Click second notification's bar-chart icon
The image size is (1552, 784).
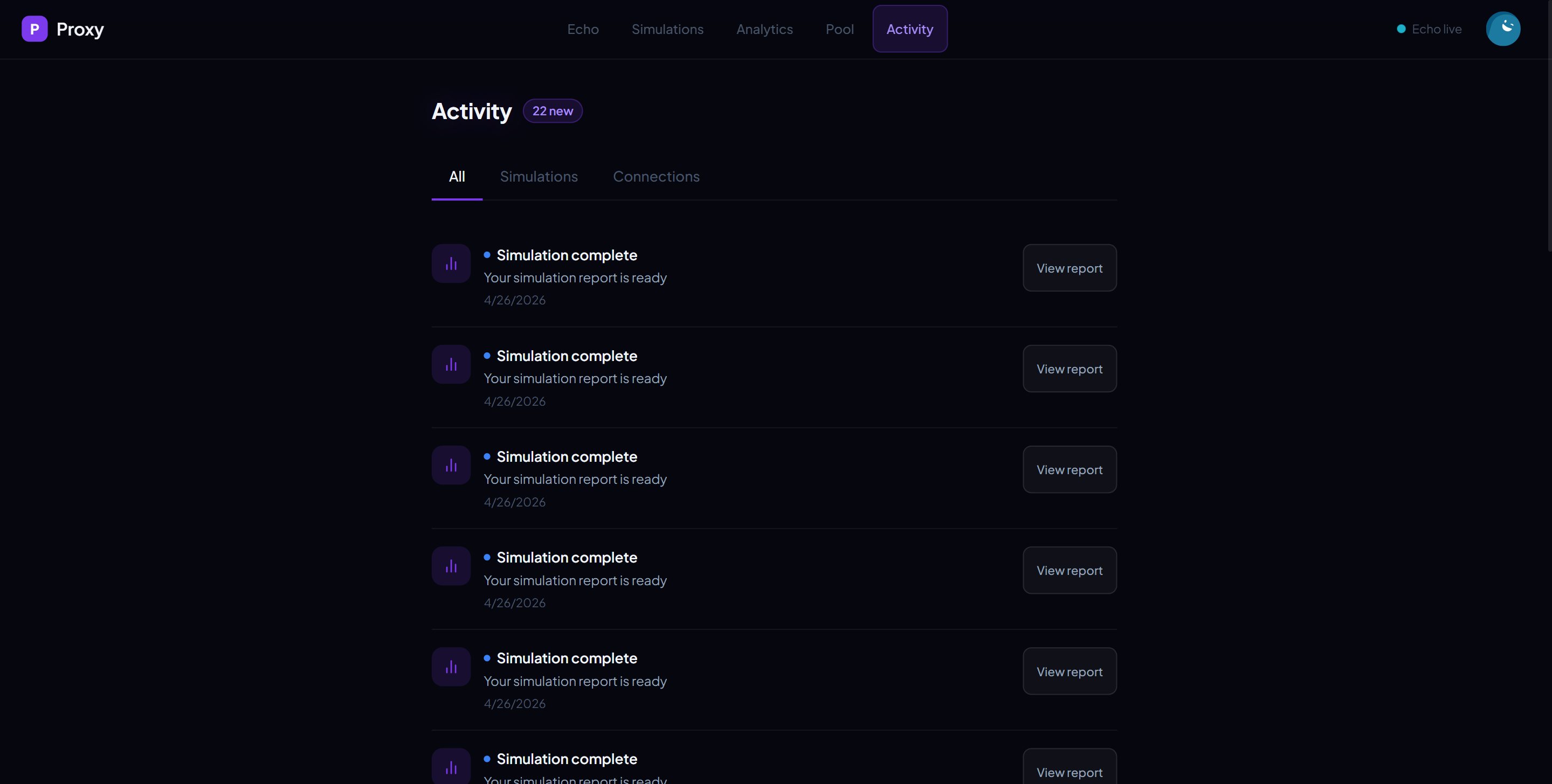[x=451, y=364]
